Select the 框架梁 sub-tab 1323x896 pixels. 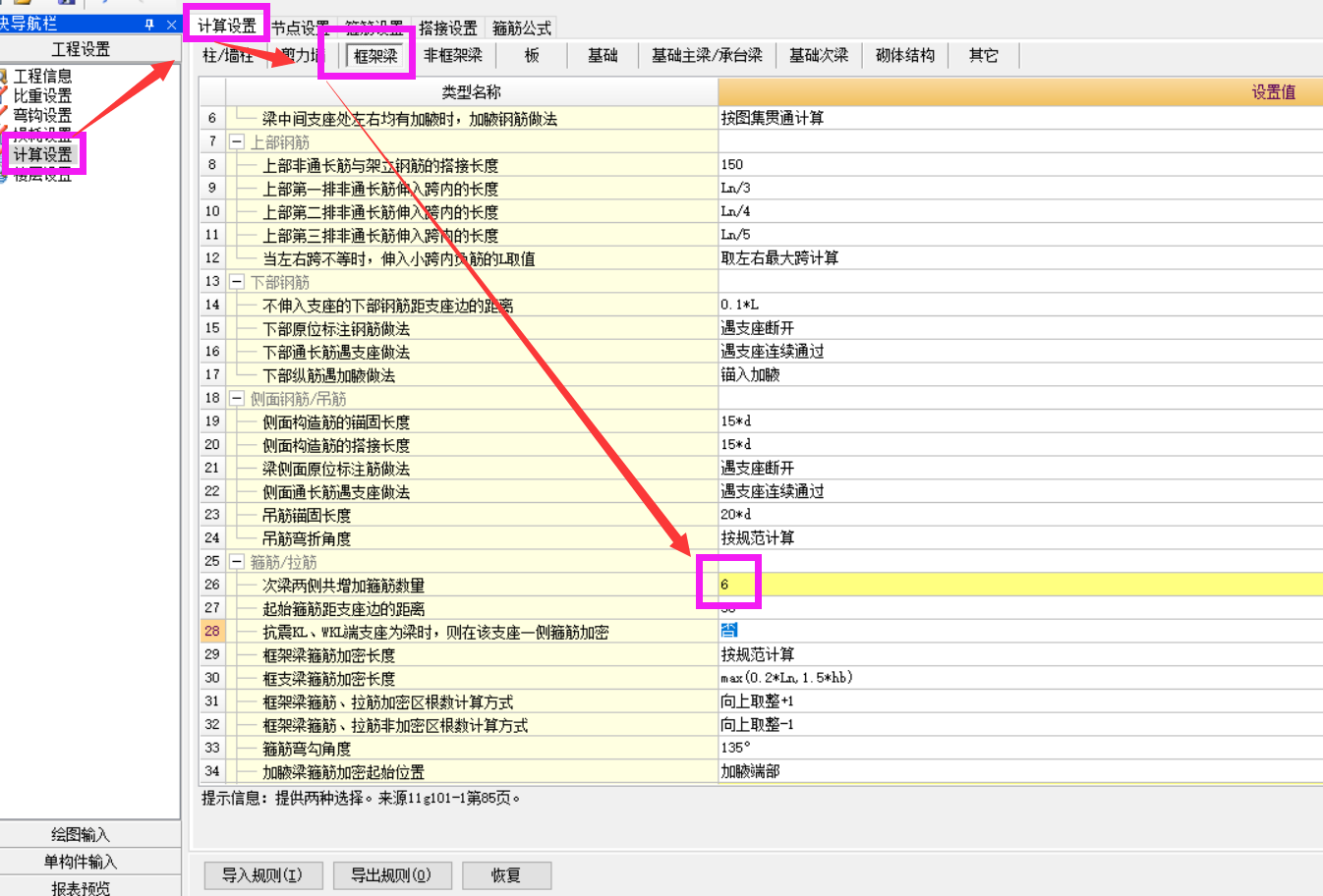[x=375, y=56]
